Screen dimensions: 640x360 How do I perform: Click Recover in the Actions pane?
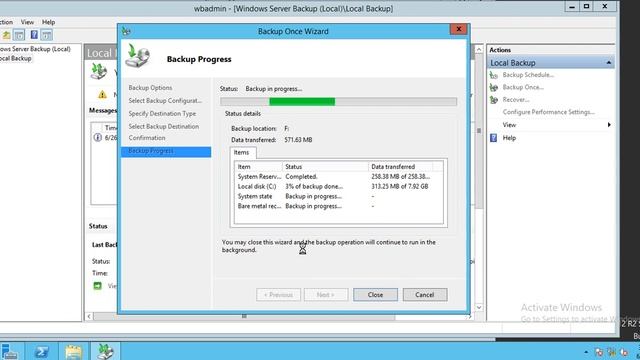[516, 99]
